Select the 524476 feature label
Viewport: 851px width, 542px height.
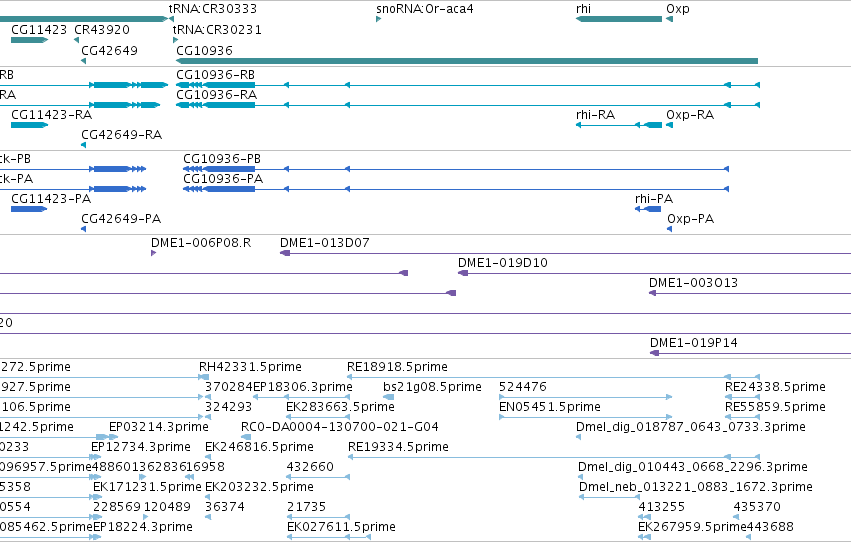tap(523, 387)
